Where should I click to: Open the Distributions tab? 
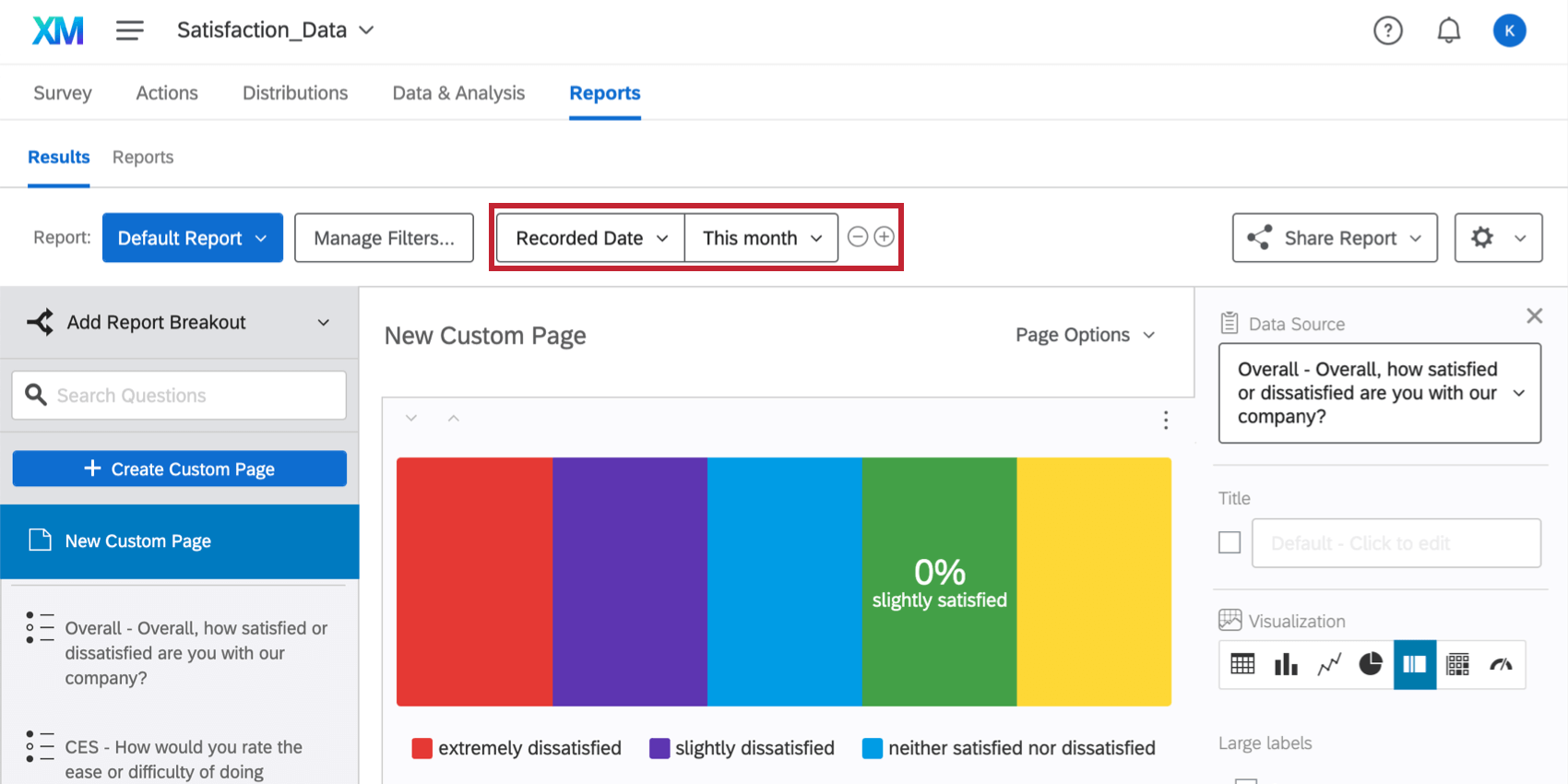[295, 93]
